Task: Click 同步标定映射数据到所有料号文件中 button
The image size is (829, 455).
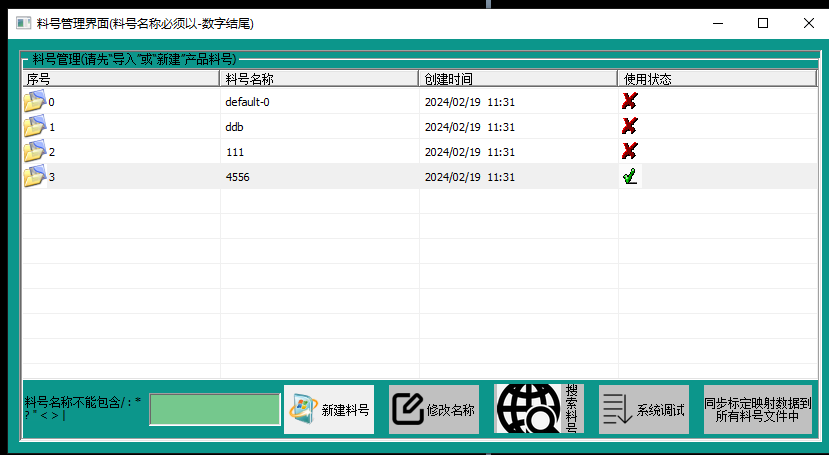Action: point(757,409)
